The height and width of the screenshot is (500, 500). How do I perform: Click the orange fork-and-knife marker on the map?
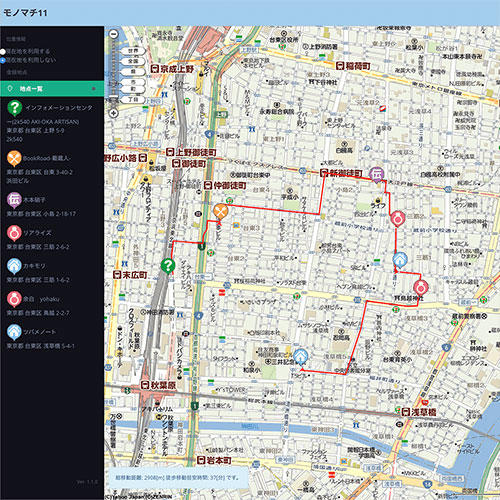(221, 211)
